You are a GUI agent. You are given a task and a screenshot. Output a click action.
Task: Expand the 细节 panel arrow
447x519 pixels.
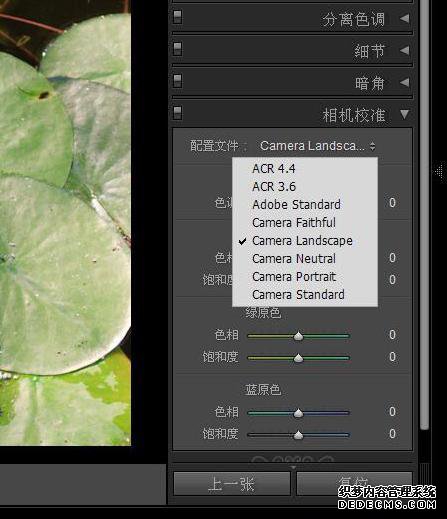click(404, 50)
